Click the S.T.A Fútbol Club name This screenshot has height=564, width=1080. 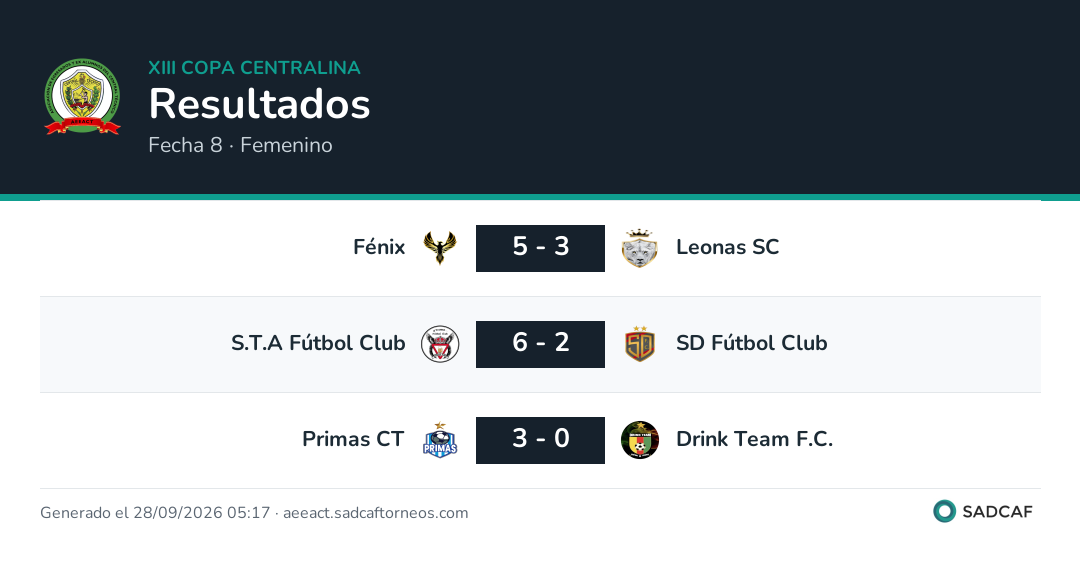318,342
